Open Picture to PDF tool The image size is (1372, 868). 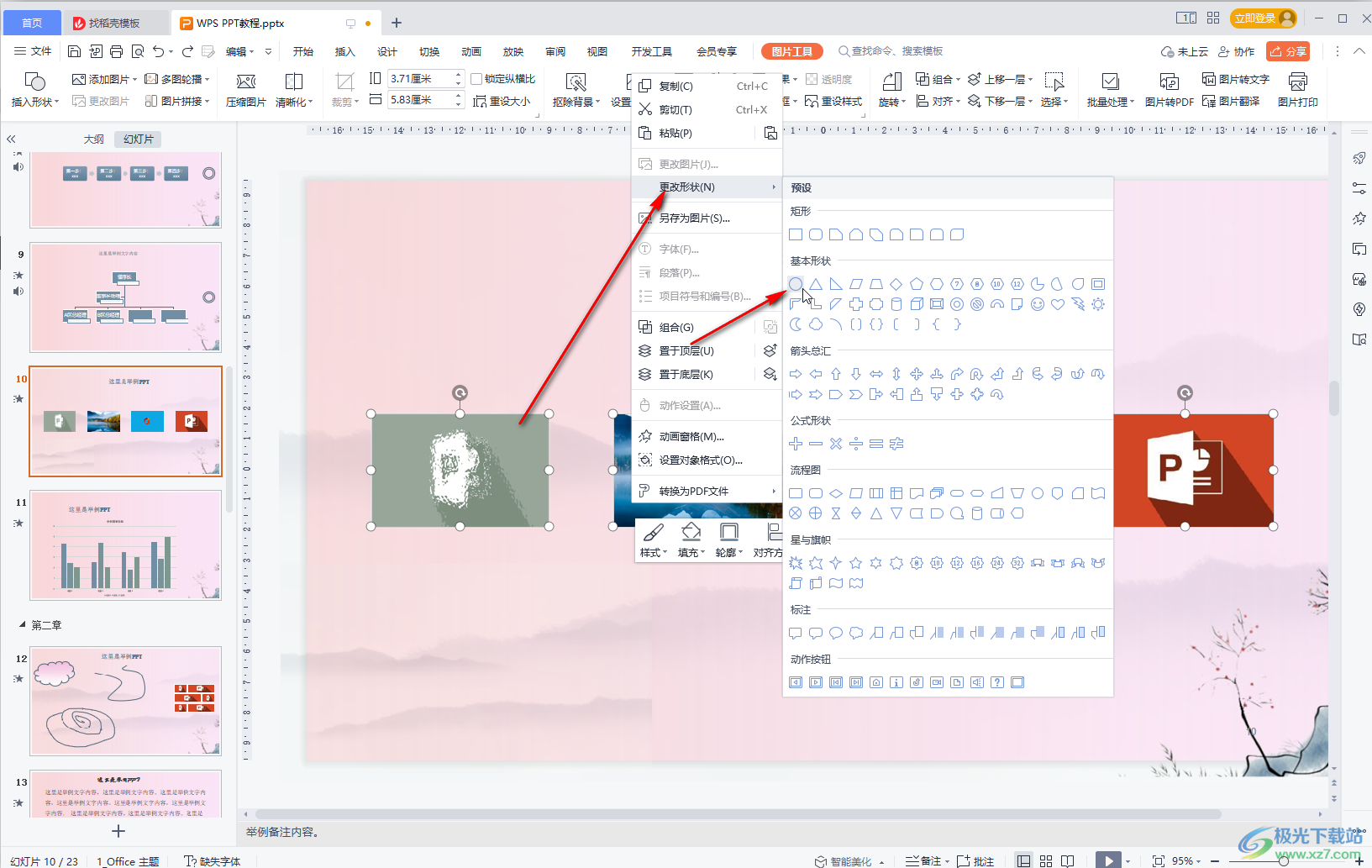point(1170,90)
